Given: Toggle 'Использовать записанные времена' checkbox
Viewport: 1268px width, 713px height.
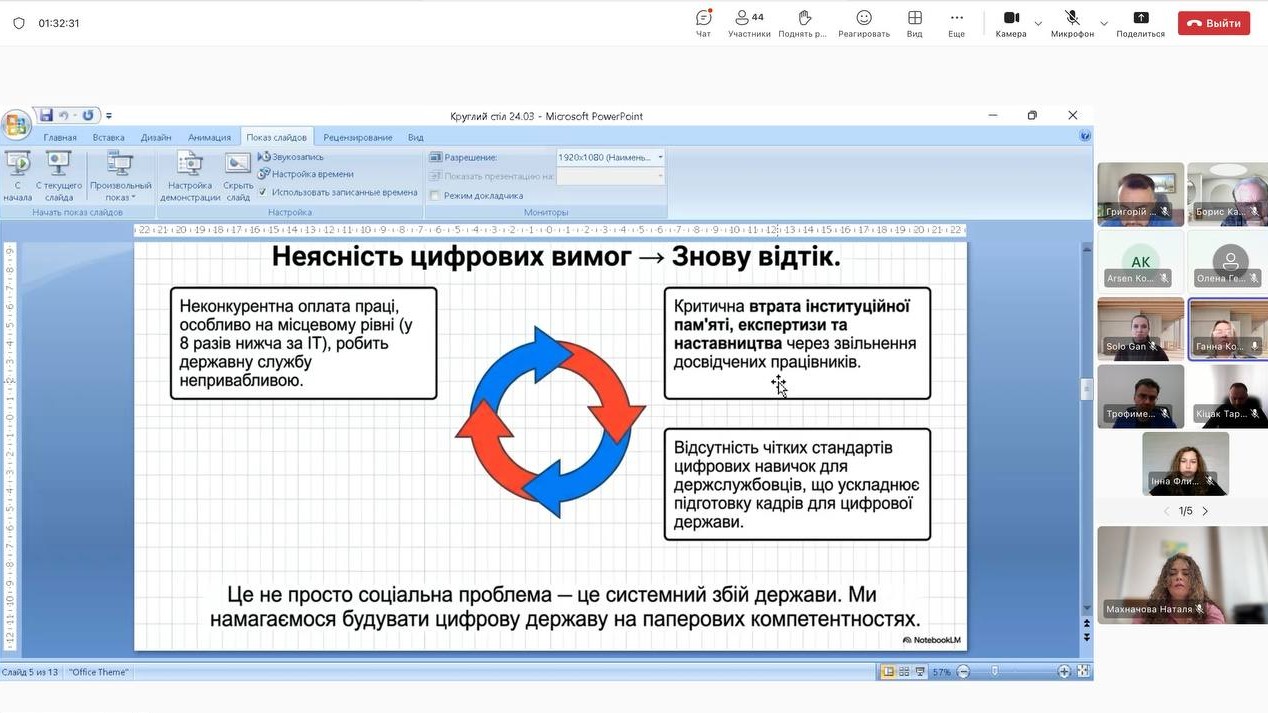Looking at the screenshot, I should tap(263, 192).
